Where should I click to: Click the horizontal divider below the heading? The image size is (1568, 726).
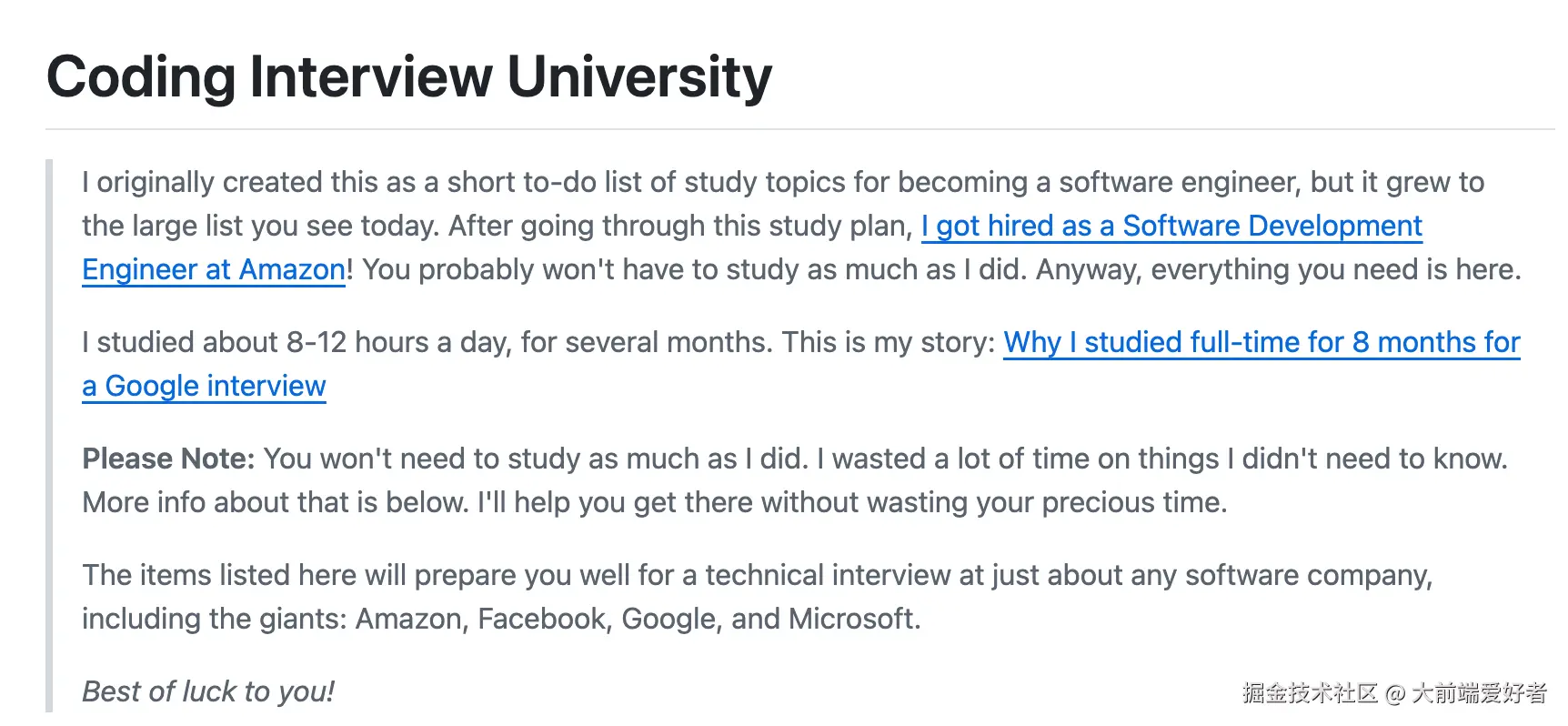[x=800, y=129]
